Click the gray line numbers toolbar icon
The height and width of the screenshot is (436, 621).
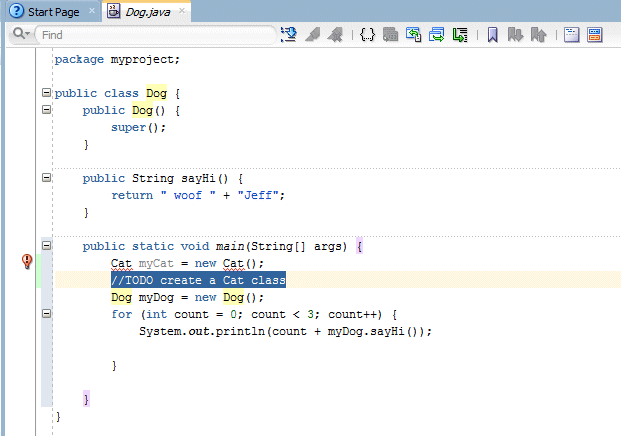390,34
